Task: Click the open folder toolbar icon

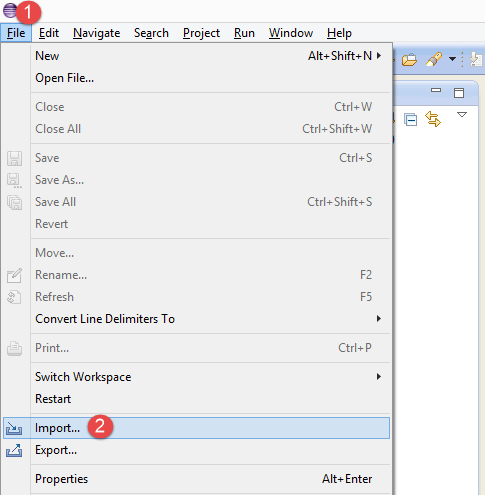Action: (x=409, y=60)
